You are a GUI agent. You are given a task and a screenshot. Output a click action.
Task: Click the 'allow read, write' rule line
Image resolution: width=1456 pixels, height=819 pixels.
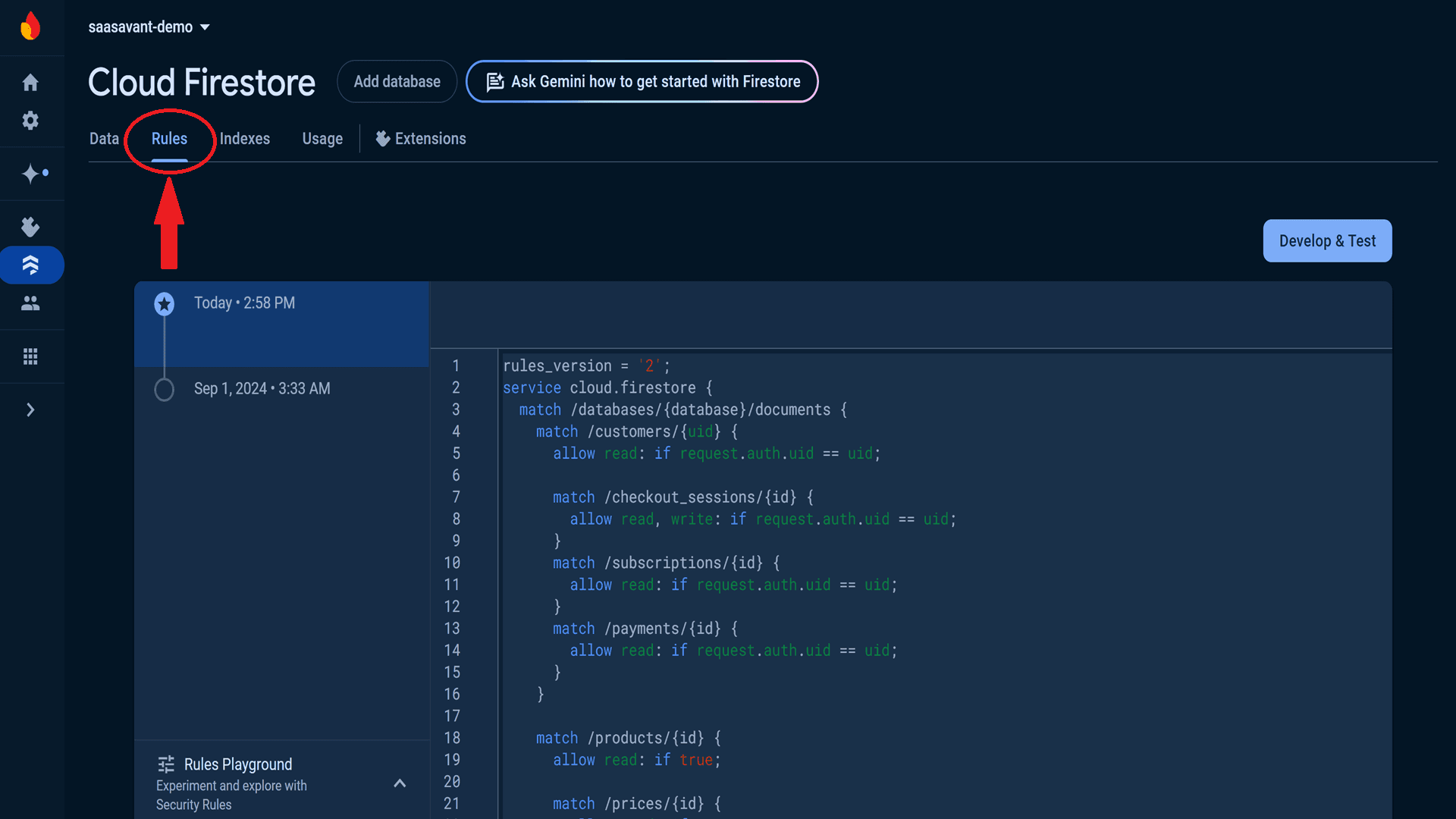[x=763, y=519]
